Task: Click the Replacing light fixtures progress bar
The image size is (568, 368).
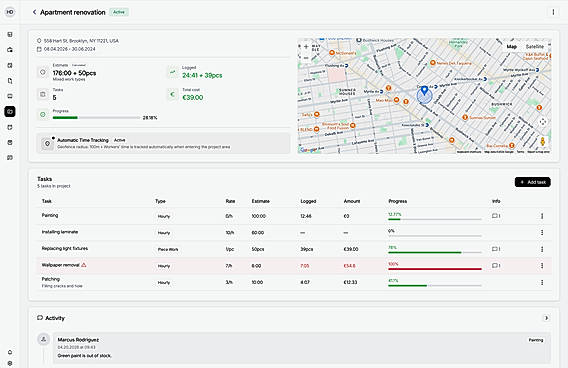Action: pos(435,252)
